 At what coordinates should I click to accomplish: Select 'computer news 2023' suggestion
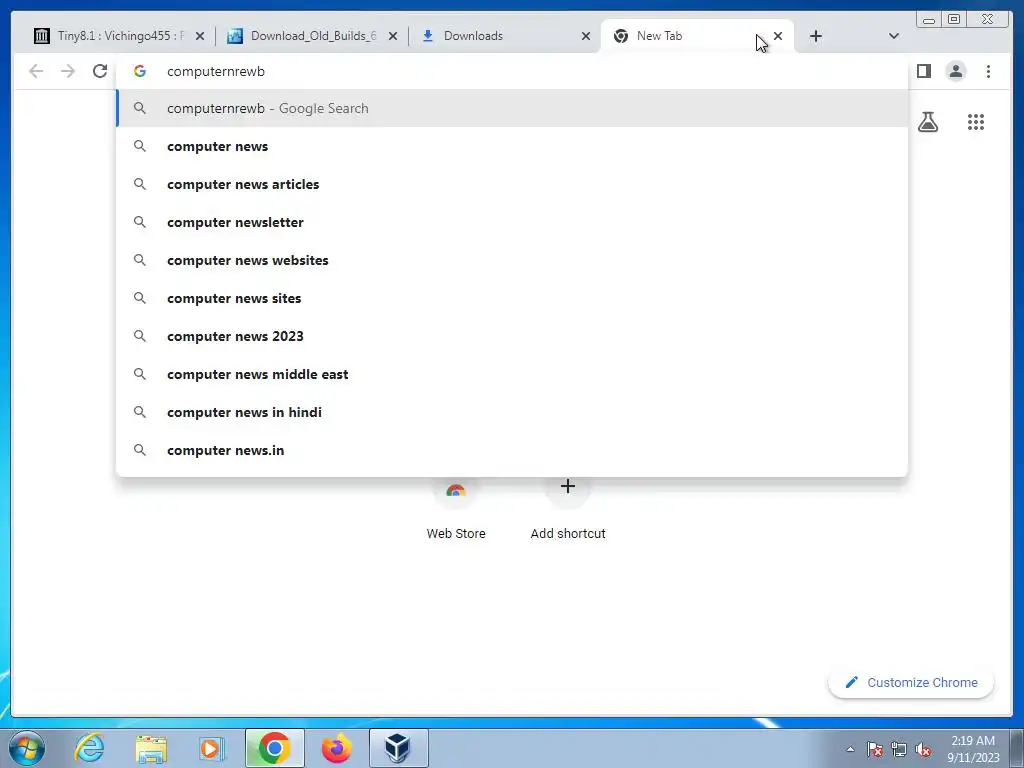512,336
